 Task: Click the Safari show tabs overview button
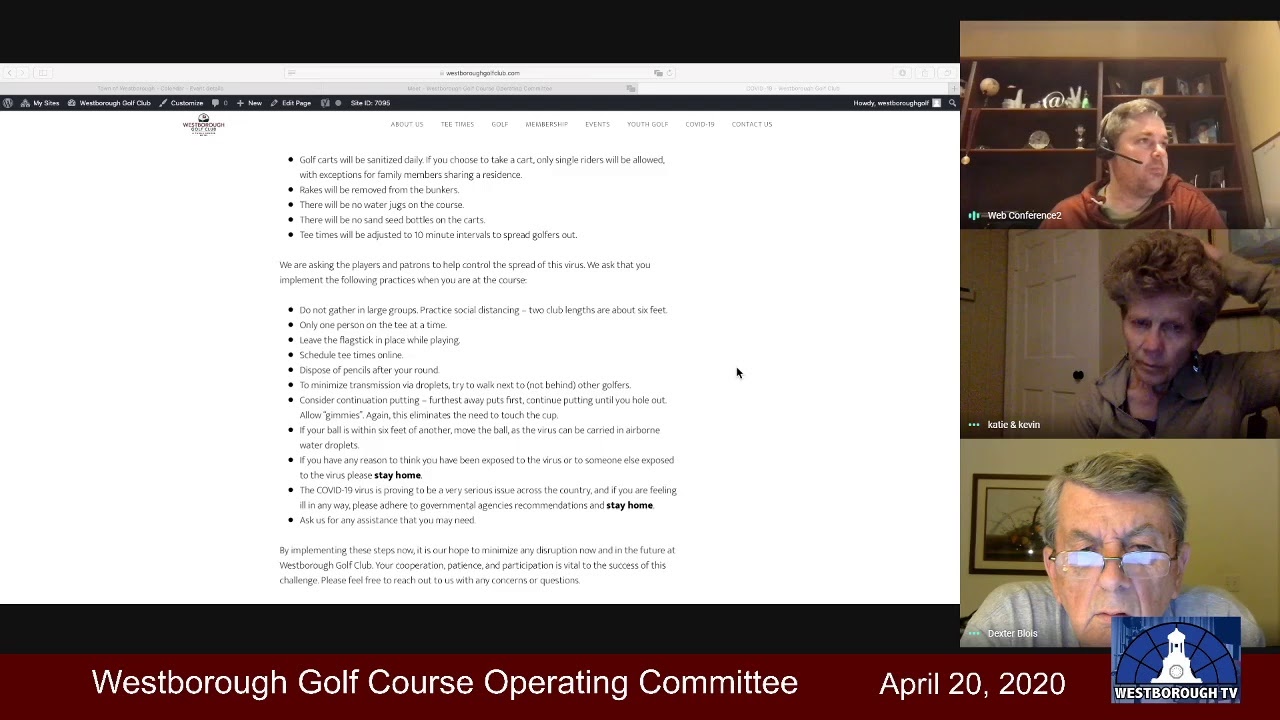(x=946, y=73)
